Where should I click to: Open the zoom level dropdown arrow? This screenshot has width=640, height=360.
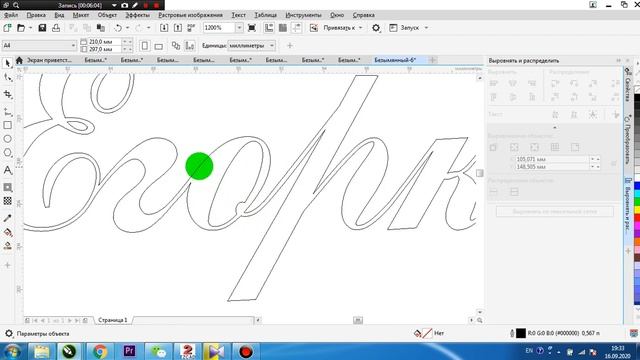pyautogui.click(x=240, y=28)
